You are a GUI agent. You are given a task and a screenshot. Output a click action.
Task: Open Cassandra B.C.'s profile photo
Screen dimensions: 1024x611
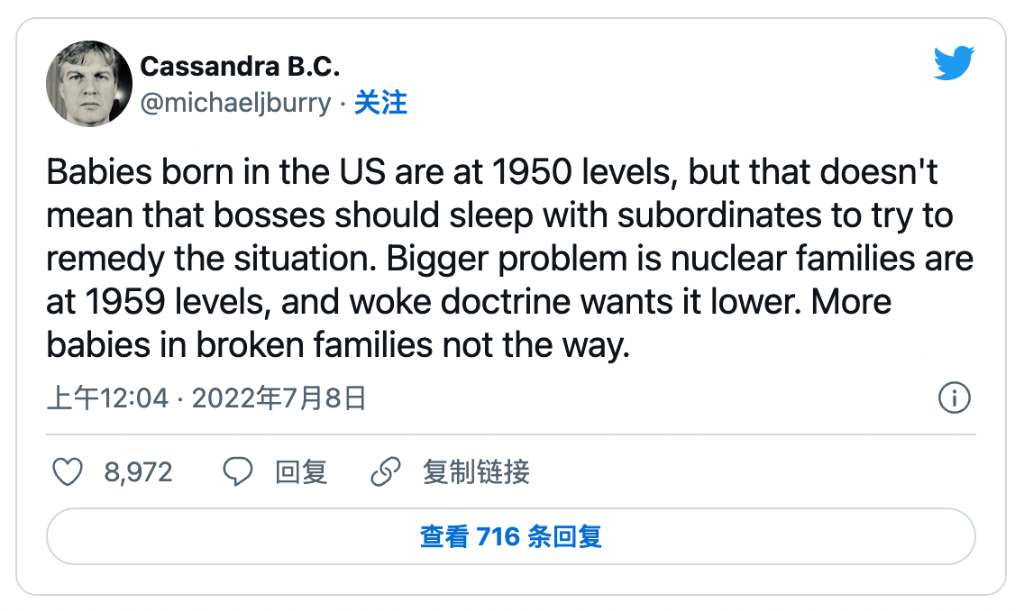(x=89, y=84)
